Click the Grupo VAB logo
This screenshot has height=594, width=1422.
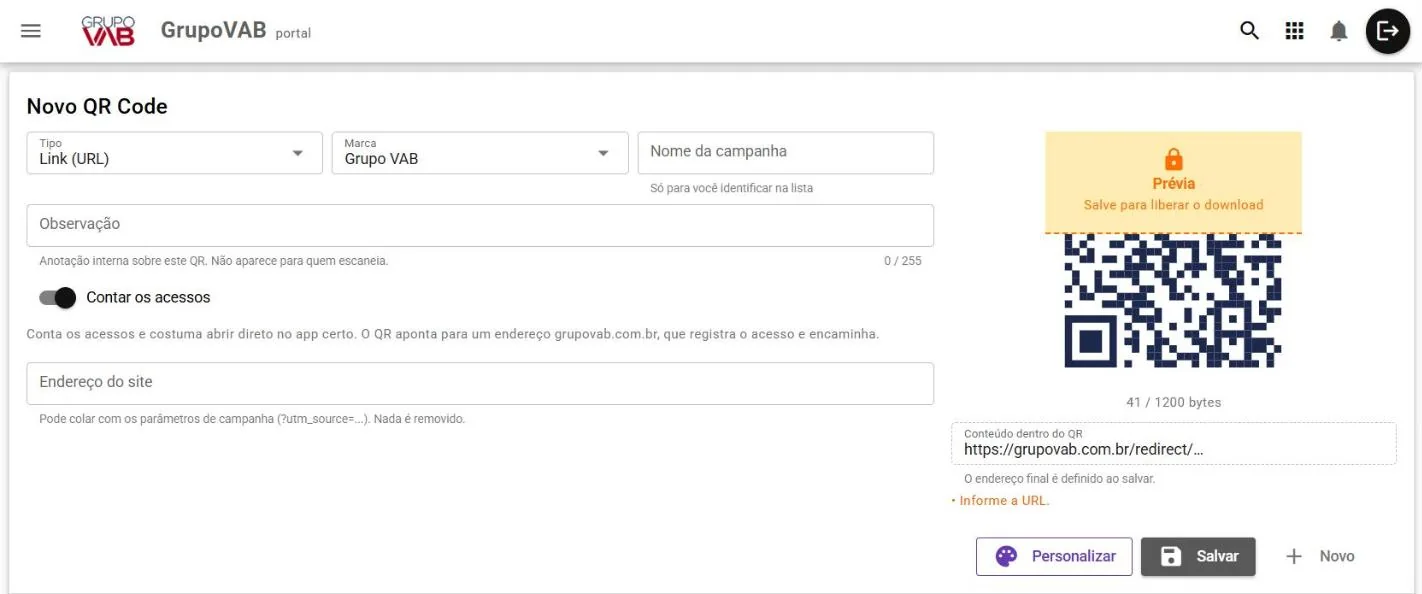point(108,31)
